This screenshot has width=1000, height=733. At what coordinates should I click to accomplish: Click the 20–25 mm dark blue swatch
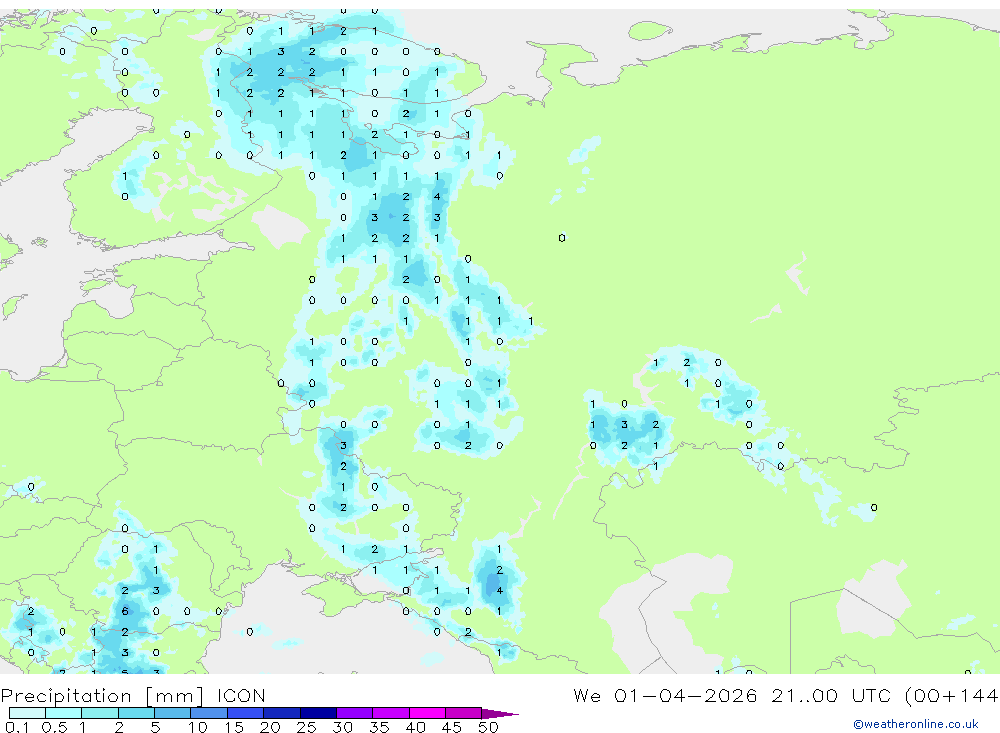click(282, 713)
